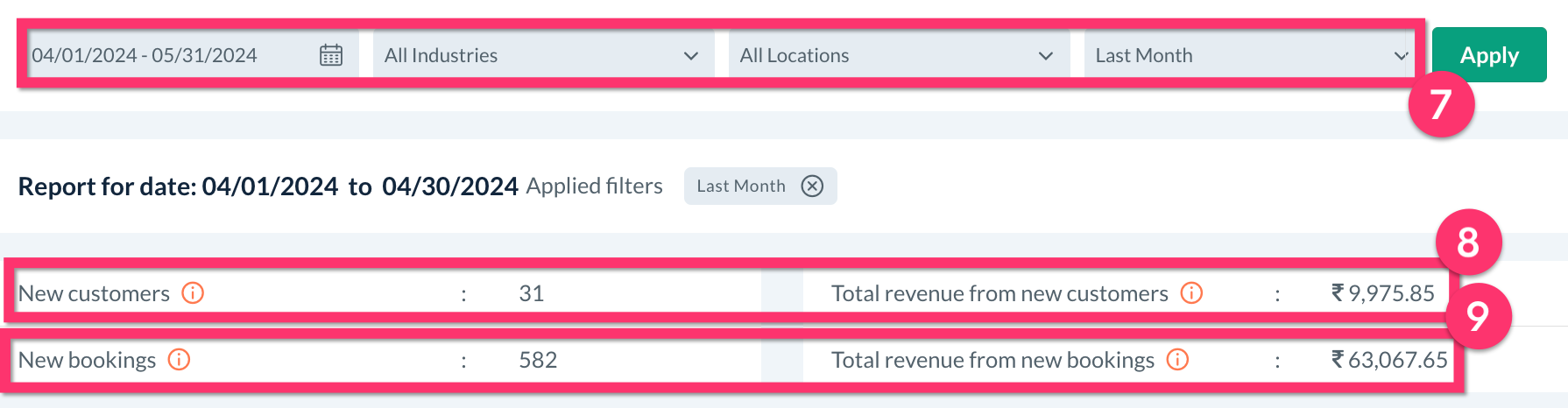Screen dimensions: 1568x408
Task: Click the numbered badge 8
Action: (1468, 243)
